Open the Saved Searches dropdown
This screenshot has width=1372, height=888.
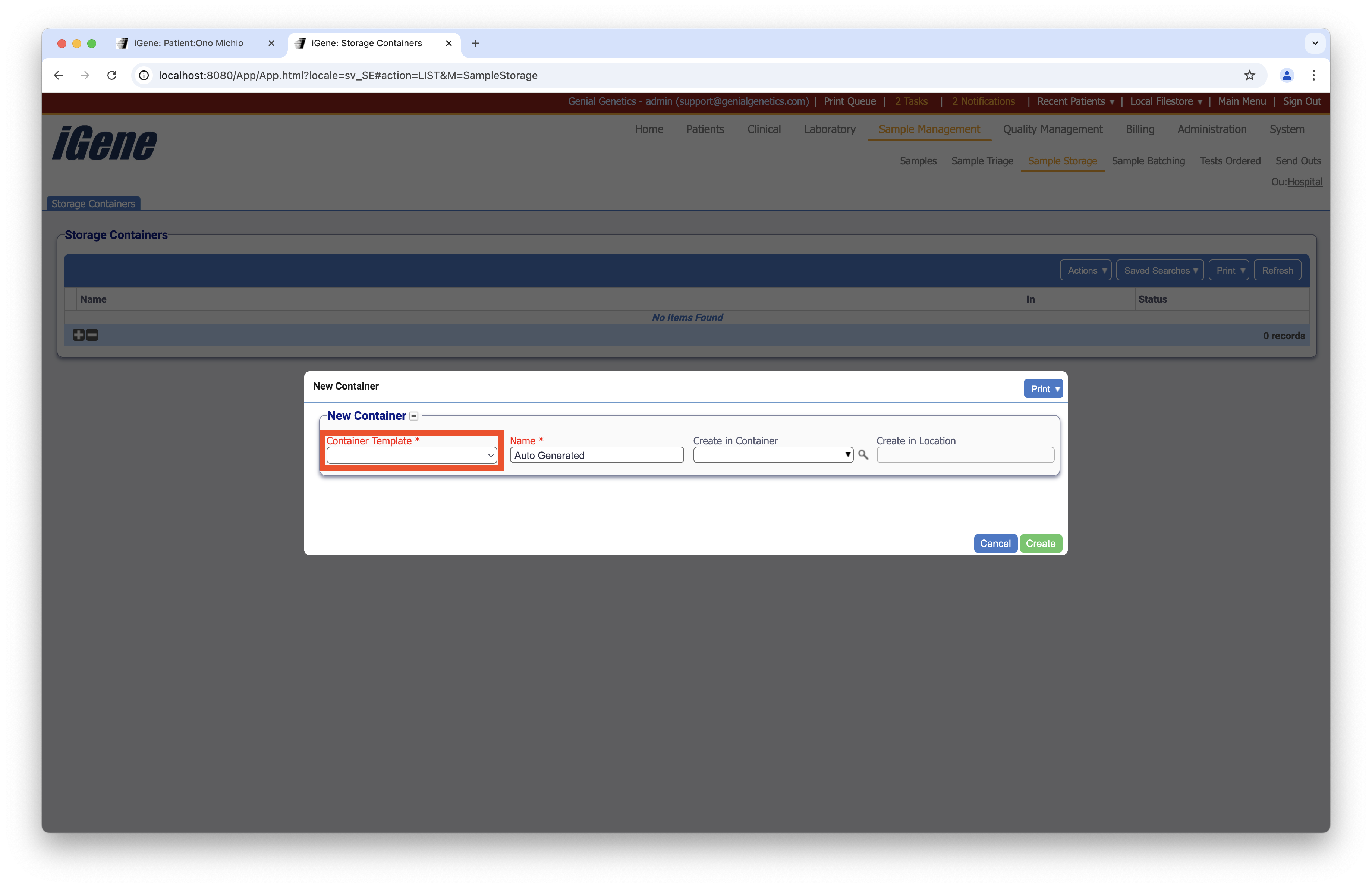(x=1160, y=270)
